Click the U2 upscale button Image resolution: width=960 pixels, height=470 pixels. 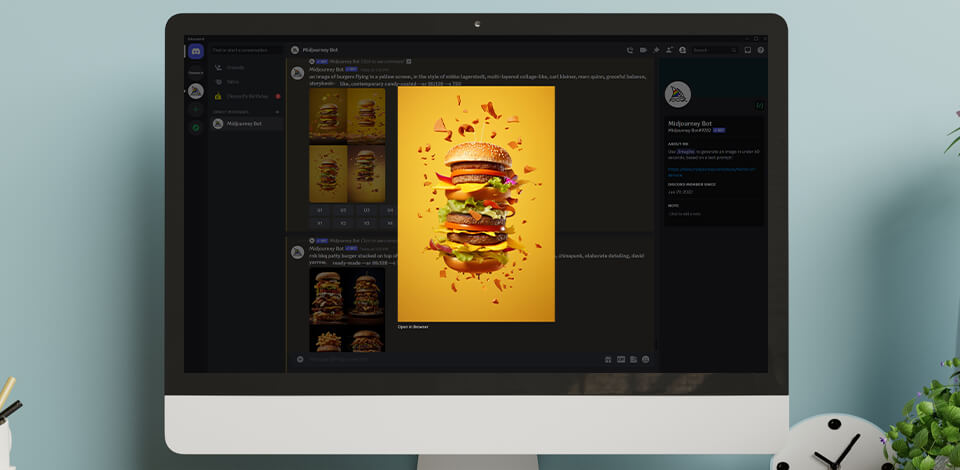pyautogui.click(x=343, y=210)
